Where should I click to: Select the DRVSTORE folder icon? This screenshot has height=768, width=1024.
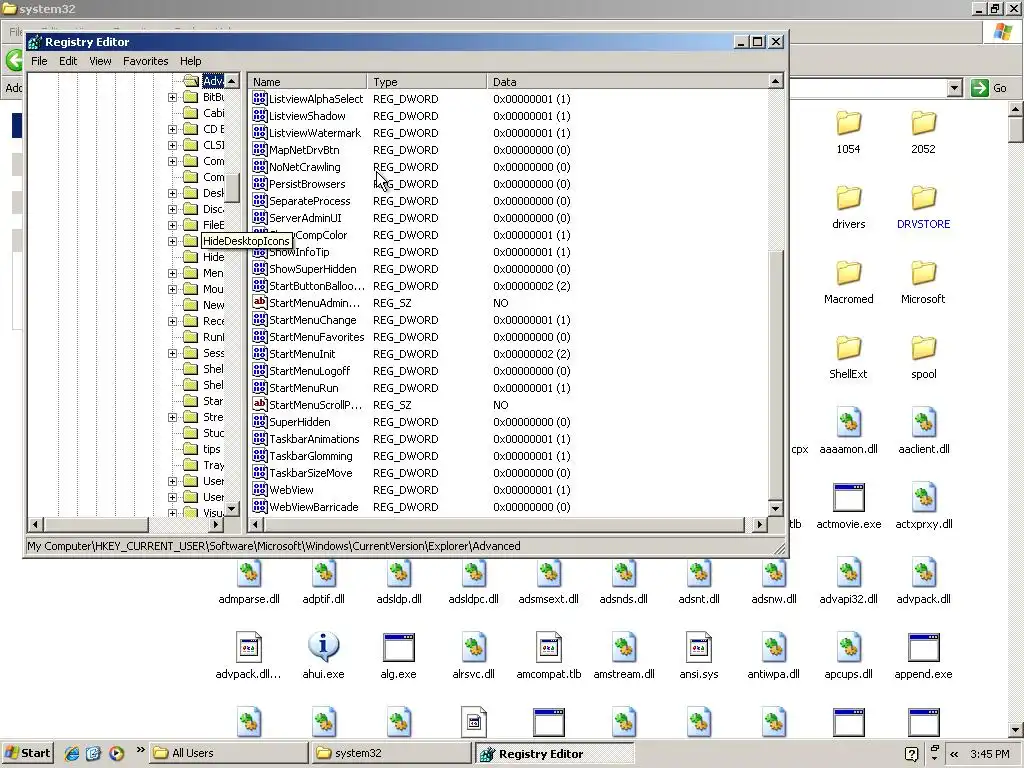coord(923,198)
